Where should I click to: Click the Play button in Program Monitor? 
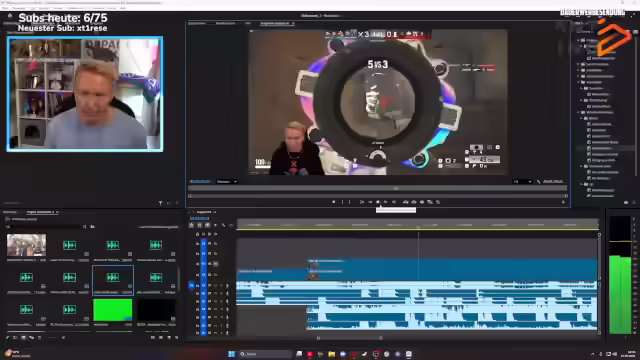378,202
